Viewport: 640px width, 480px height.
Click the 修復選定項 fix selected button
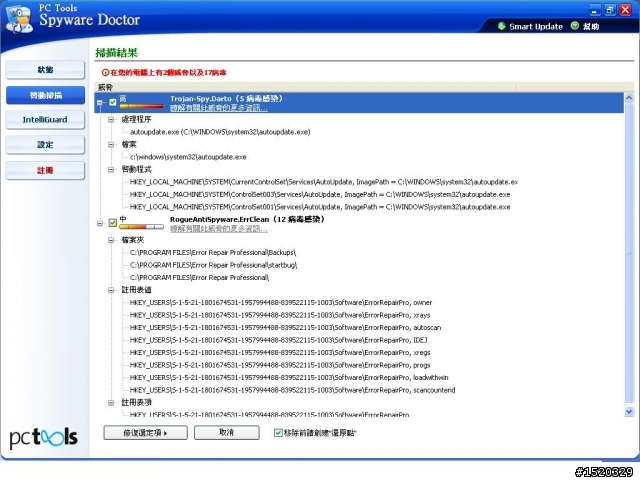(x=146, y=433)
